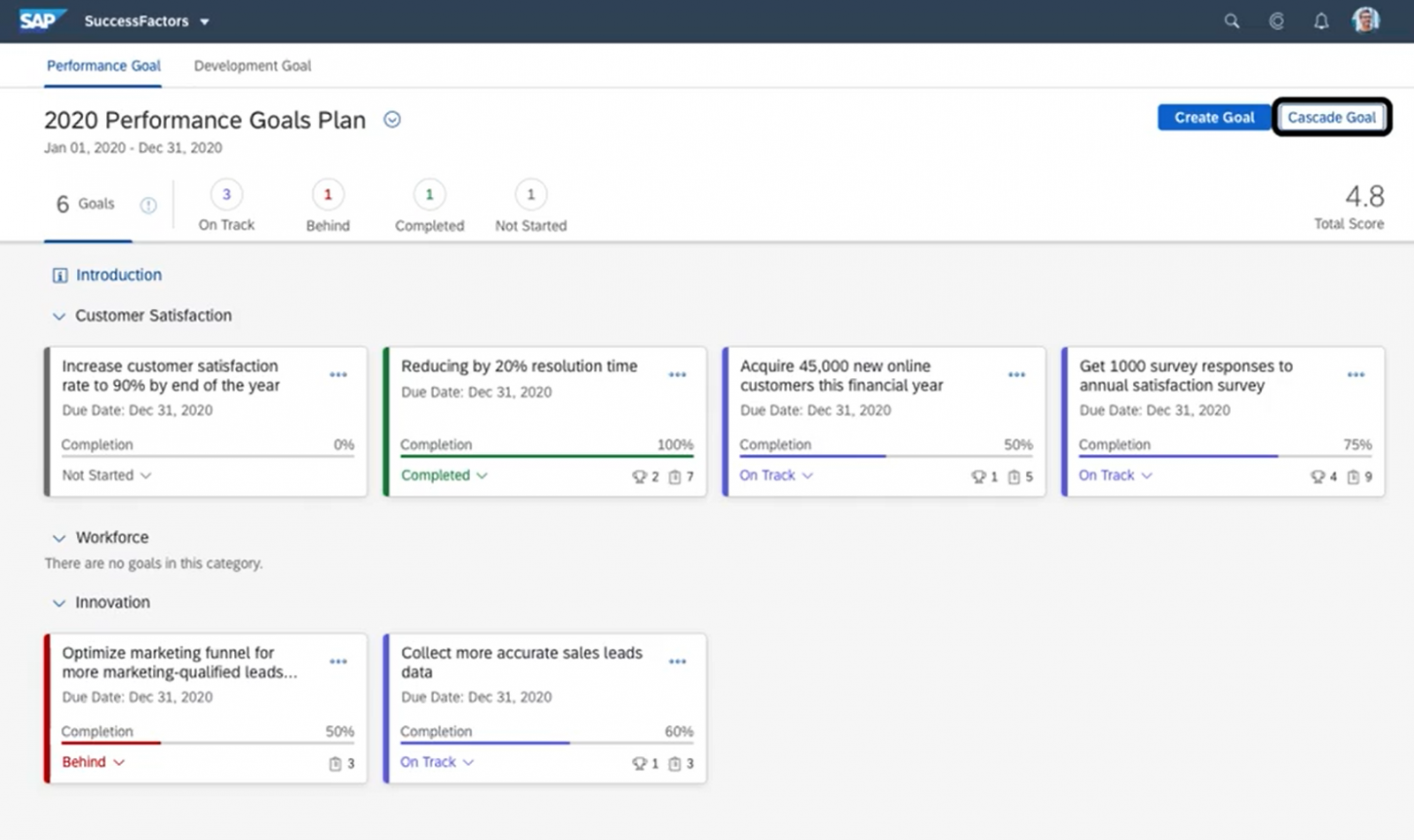Open the On Track status on the Collect sales leads card
The height and width of the screenshot is (840, 1414).
(x=437, y=762)
